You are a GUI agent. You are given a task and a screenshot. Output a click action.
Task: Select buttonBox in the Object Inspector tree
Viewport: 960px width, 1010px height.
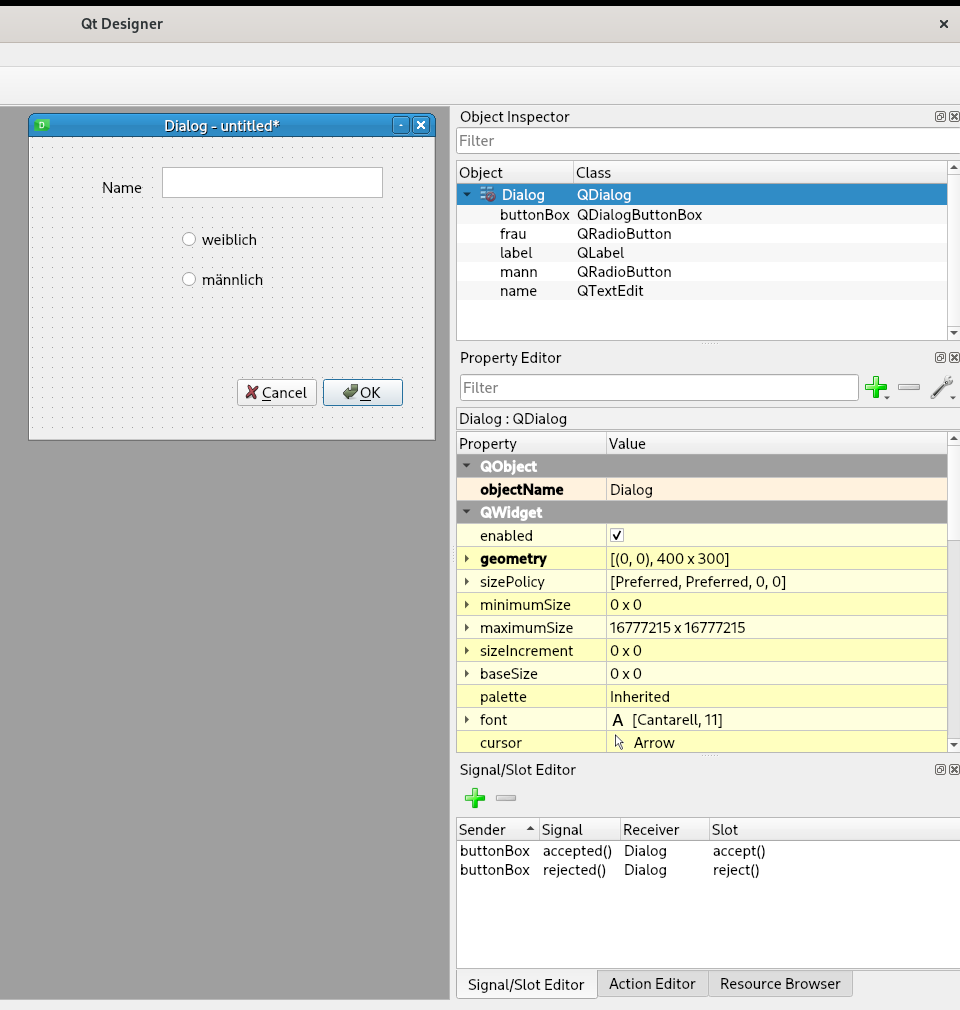[534, 214]
